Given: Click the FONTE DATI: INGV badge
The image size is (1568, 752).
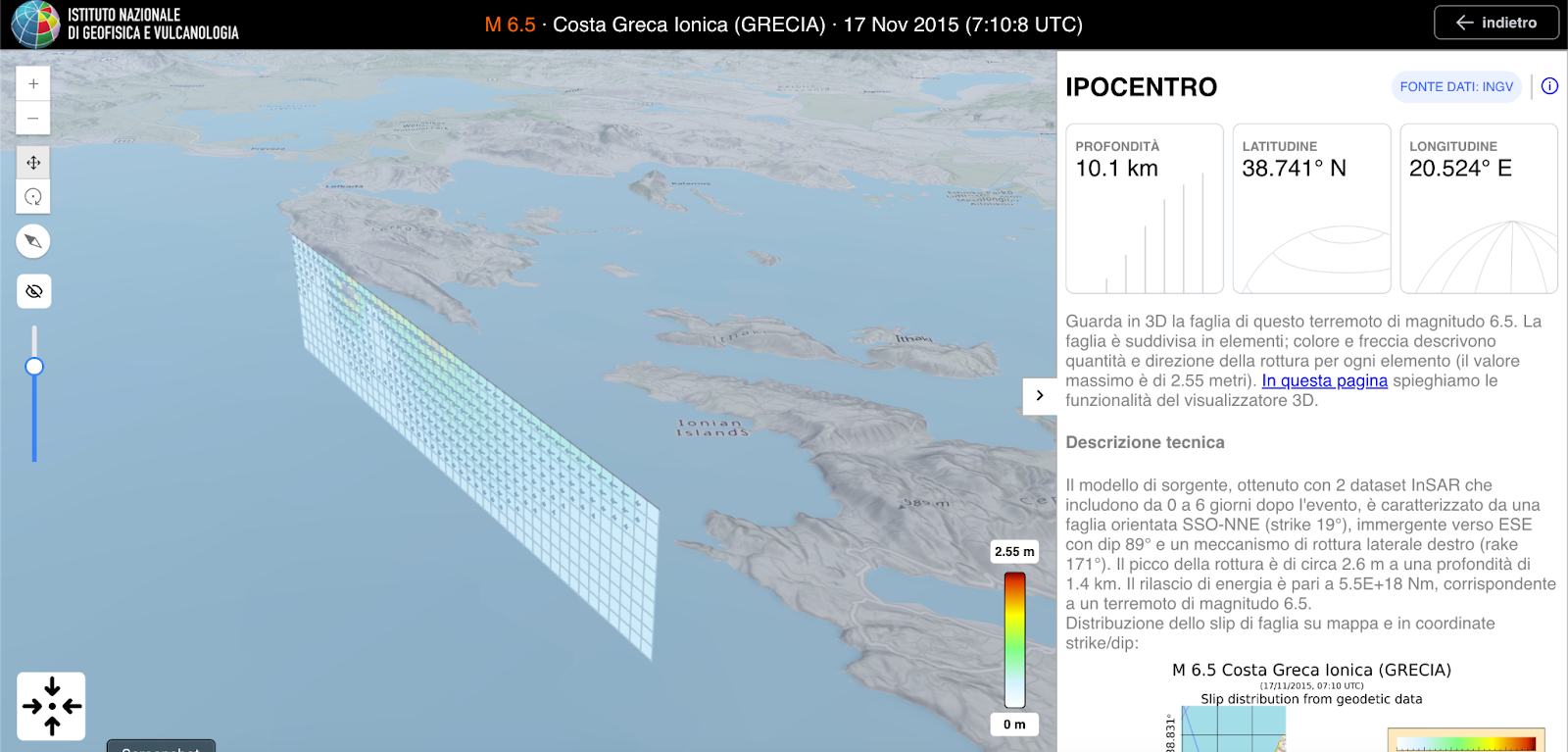Looking at the screenshot, I should (1456, 87).
